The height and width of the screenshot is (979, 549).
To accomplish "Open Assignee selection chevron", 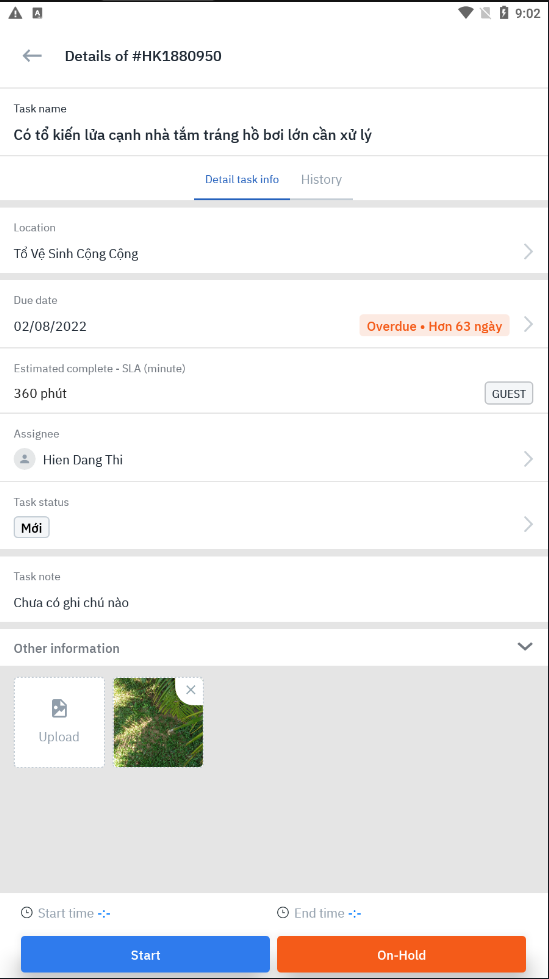I will [x=528, y=460].
